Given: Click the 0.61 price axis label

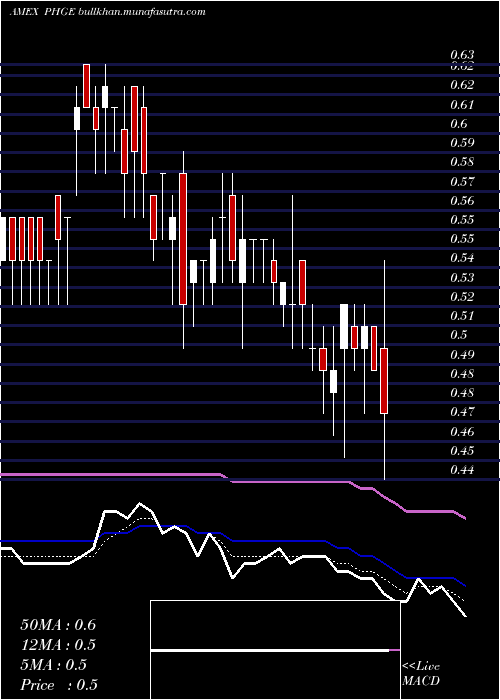Looking at the screenshot, I should pyautogui.click(x=462, y=104).
